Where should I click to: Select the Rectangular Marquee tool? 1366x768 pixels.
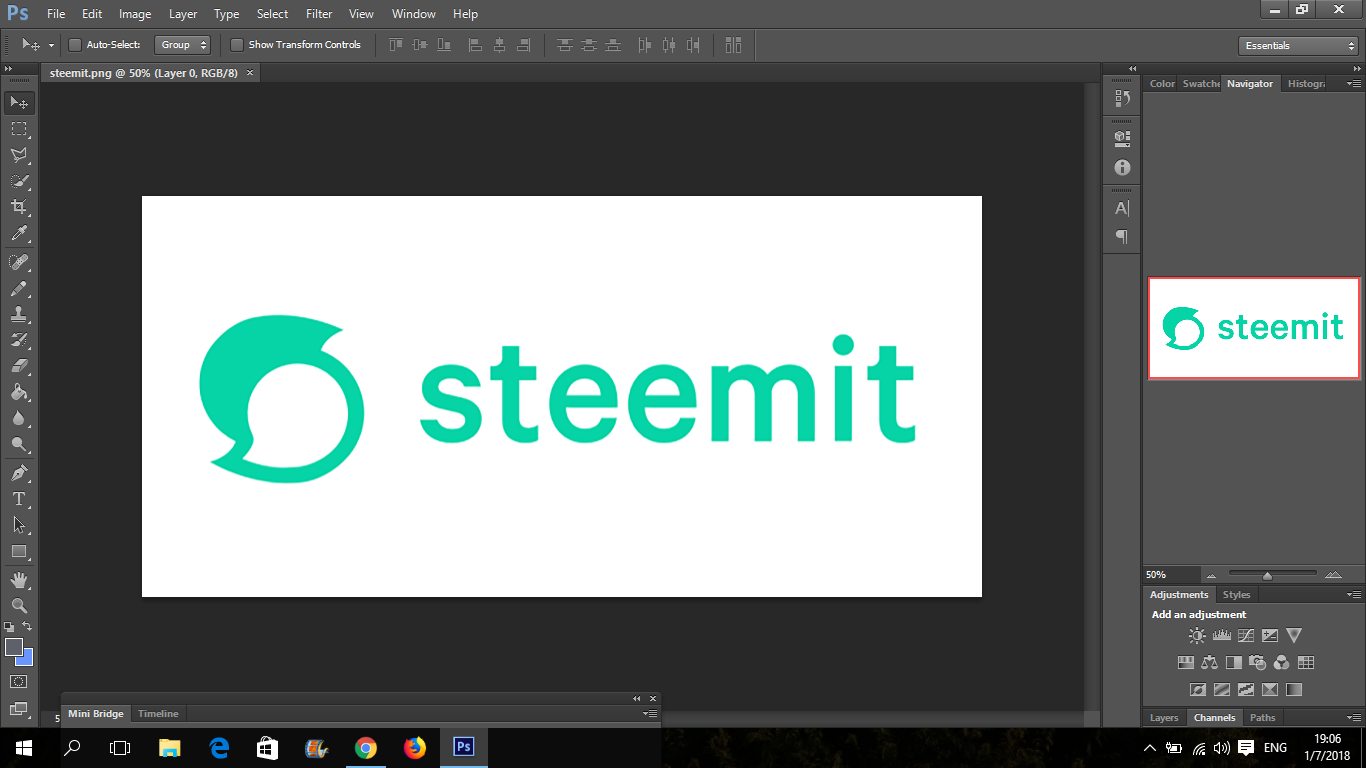pyautogui.click(x=19, y=129)
